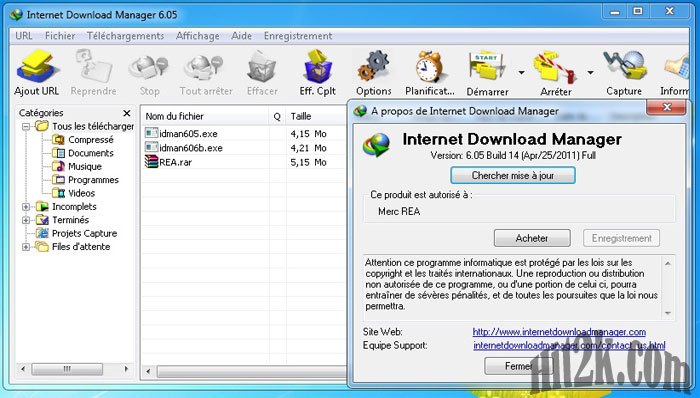Click the Q column header
Screen dimensions: 700x398
277,116
